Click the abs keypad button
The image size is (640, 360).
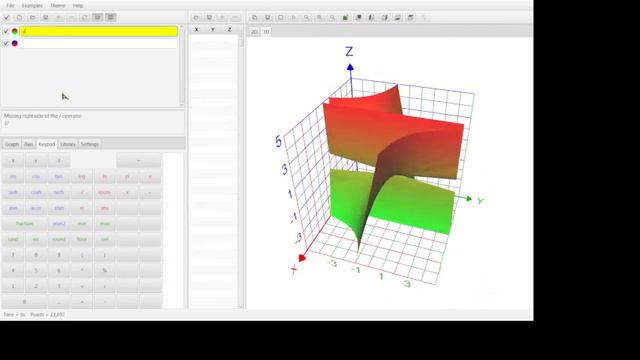coord(104,208)
